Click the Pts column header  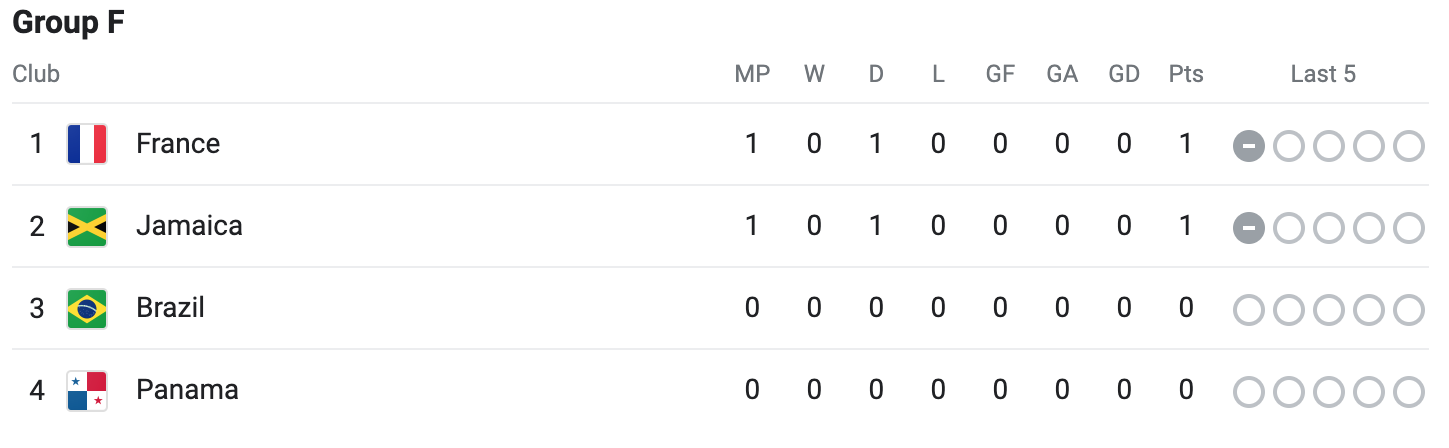coord(1186,74)
